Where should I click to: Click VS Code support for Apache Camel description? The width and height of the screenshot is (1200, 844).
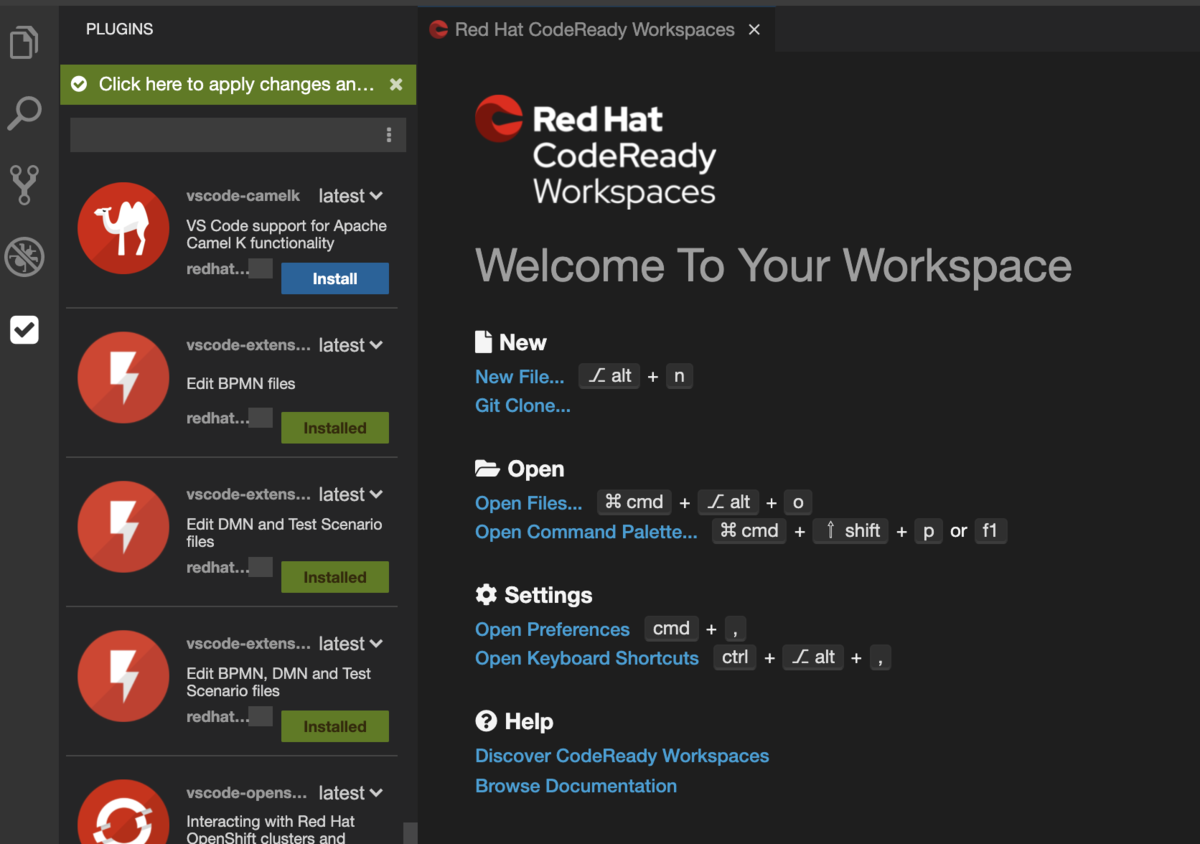coord(287,234)
